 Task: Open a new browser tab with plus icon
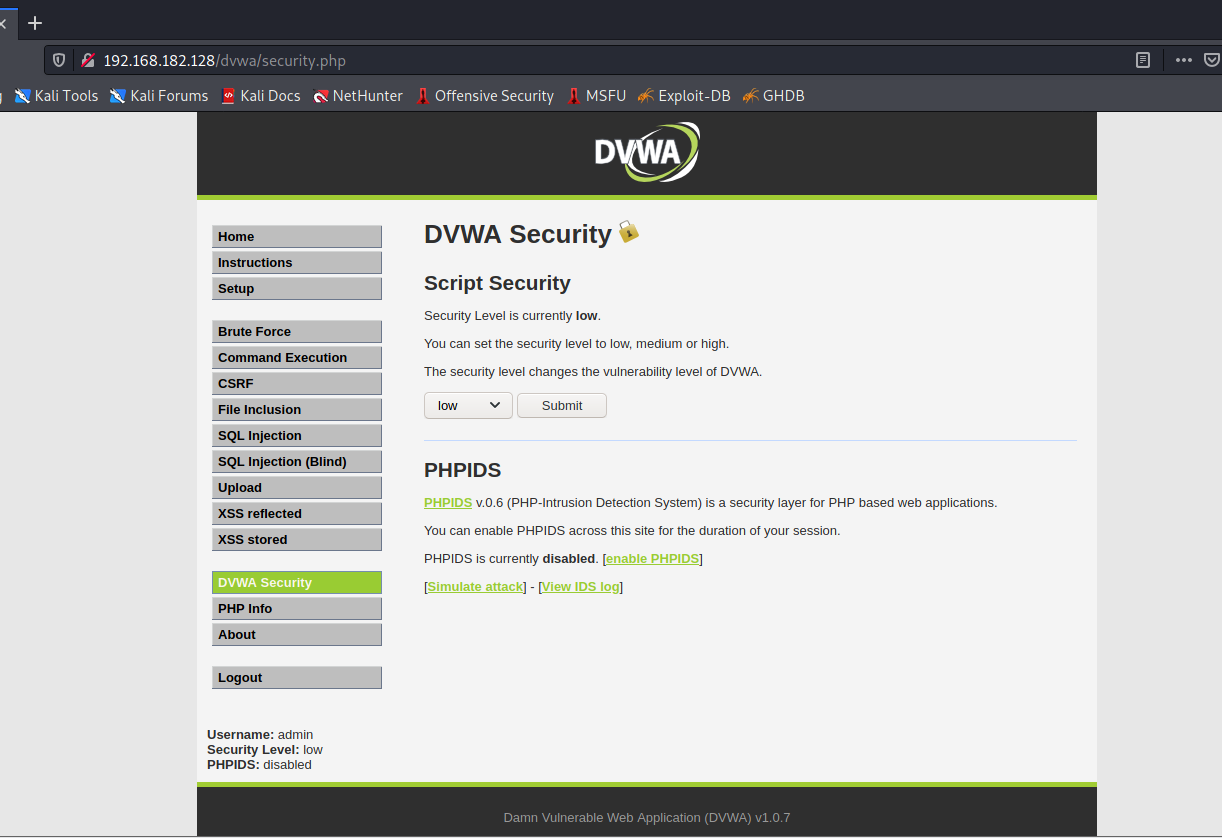coord(35,22)
